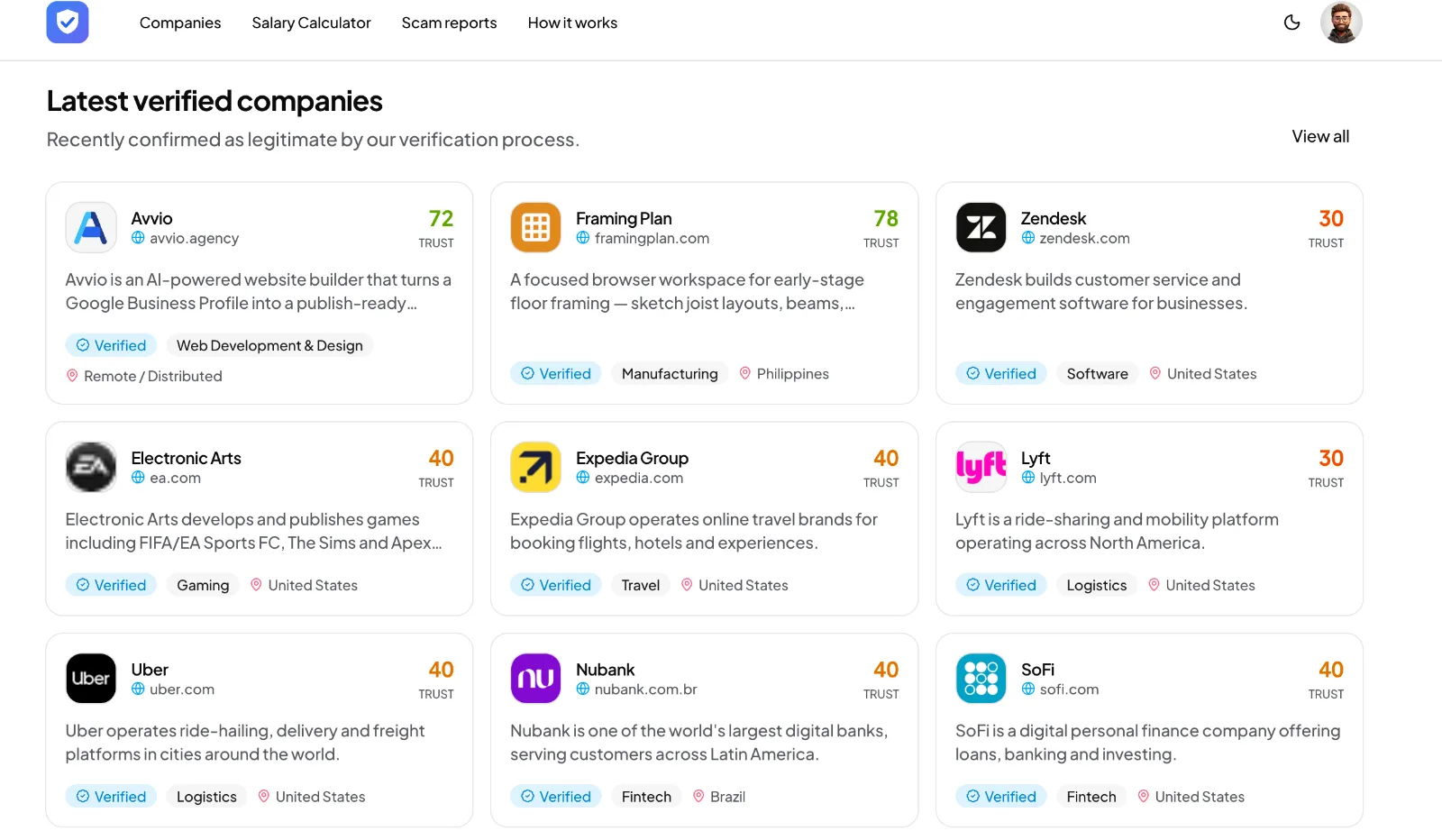This screenshot has width=1442, height=840.
Task: Click the Logistics tag on Lyft card
Action: click(x=1097, y=585)
